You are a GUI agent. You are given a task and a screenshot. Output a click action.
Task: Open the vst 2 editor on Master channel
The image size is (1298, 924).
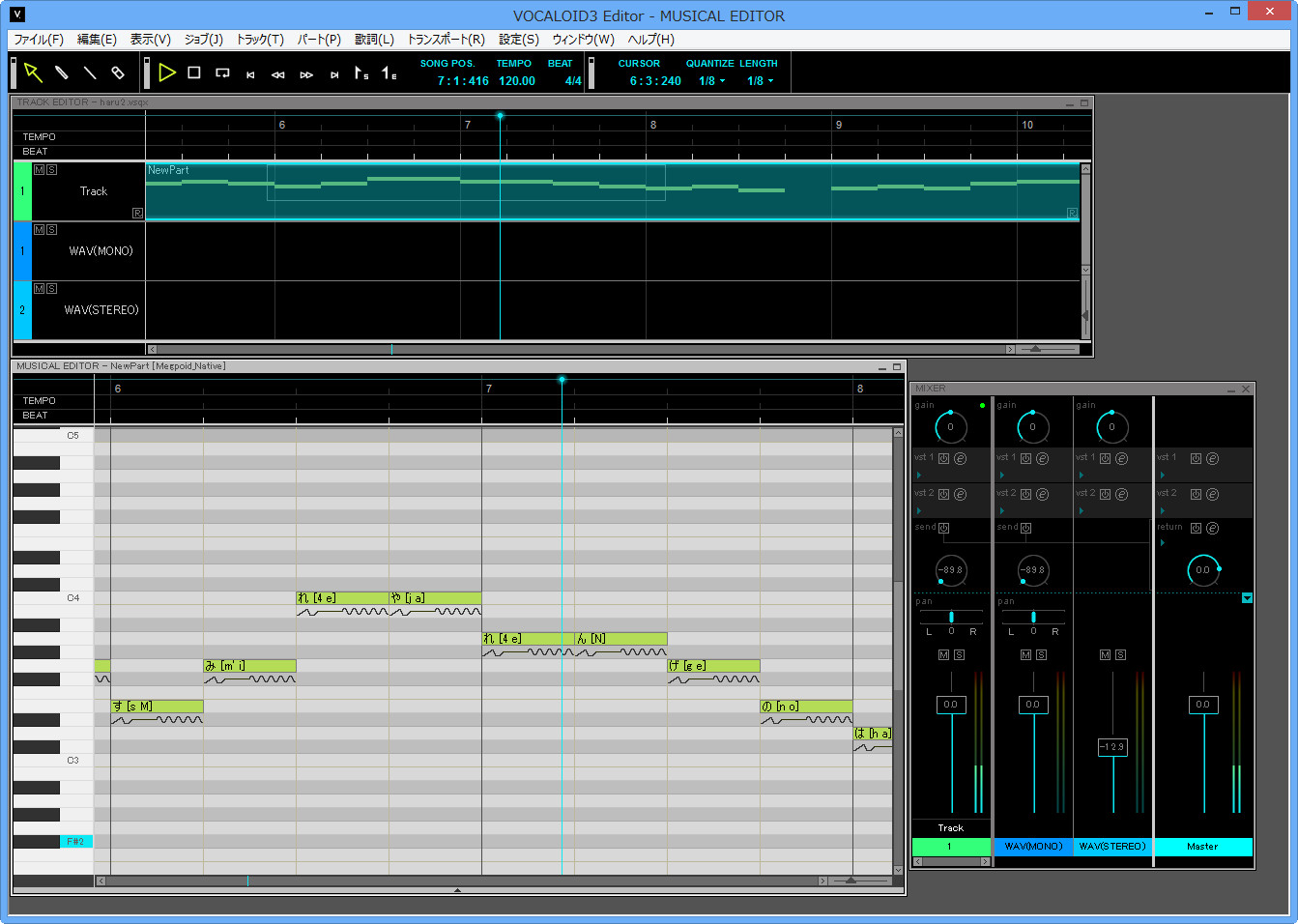(1212, 494)
